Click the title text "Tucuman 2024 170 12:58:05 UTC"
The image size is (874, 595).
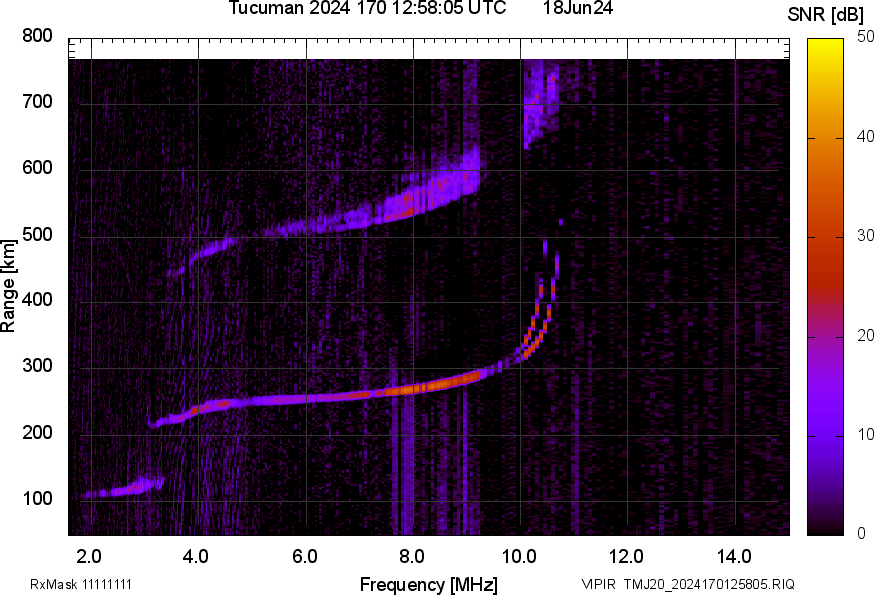[x=367, y=8]
